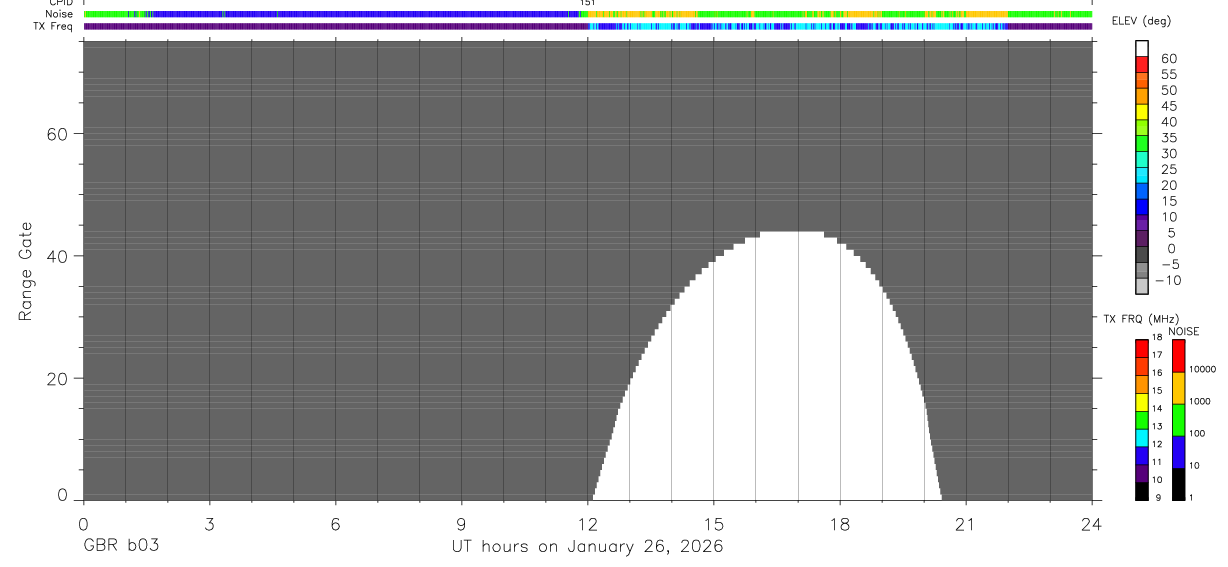Click the x-axis tick label '21'
Image resolution: width=1228 pixels, height=567 pixels.
pyautogui.click(x=965, y=523)
